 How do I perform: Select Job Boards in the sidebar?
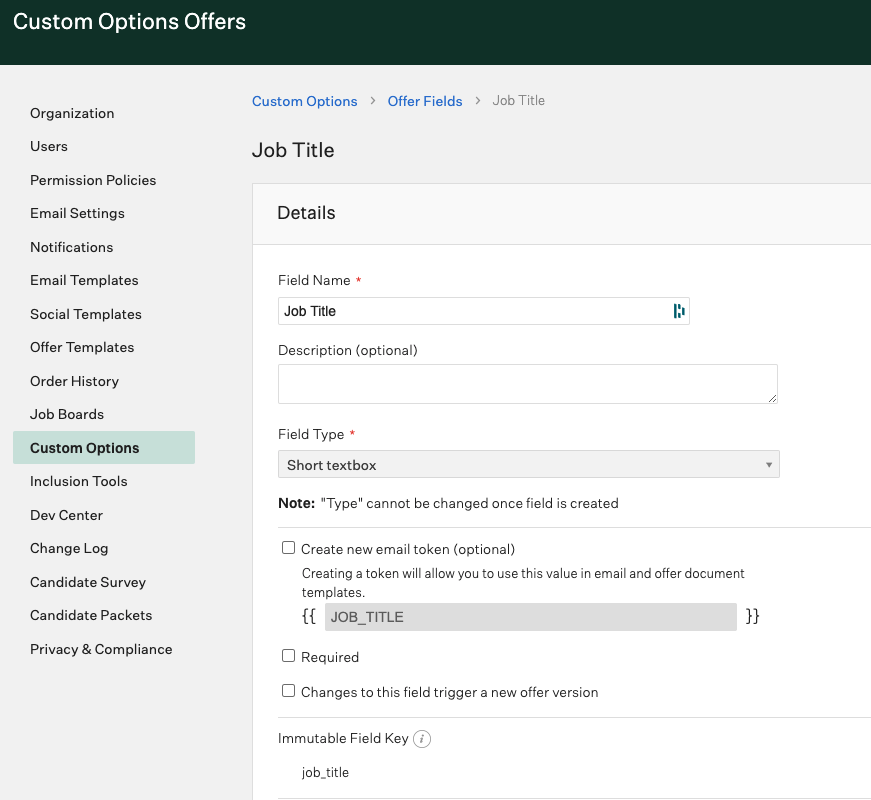(67, 414)
